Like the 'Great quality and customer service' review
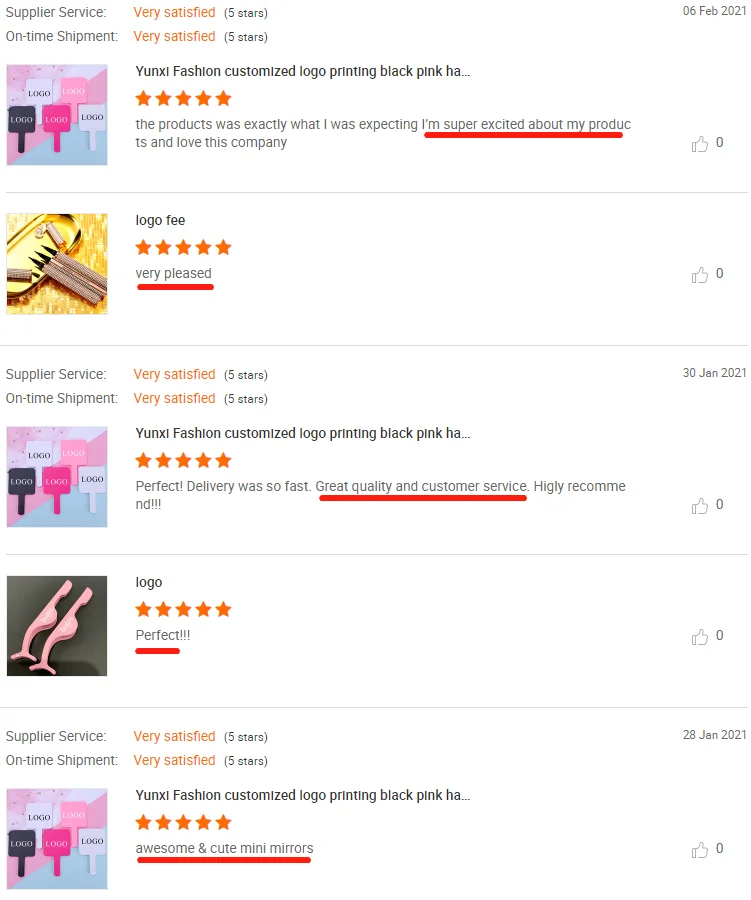 pyautogui.click(x=700, y=506)
